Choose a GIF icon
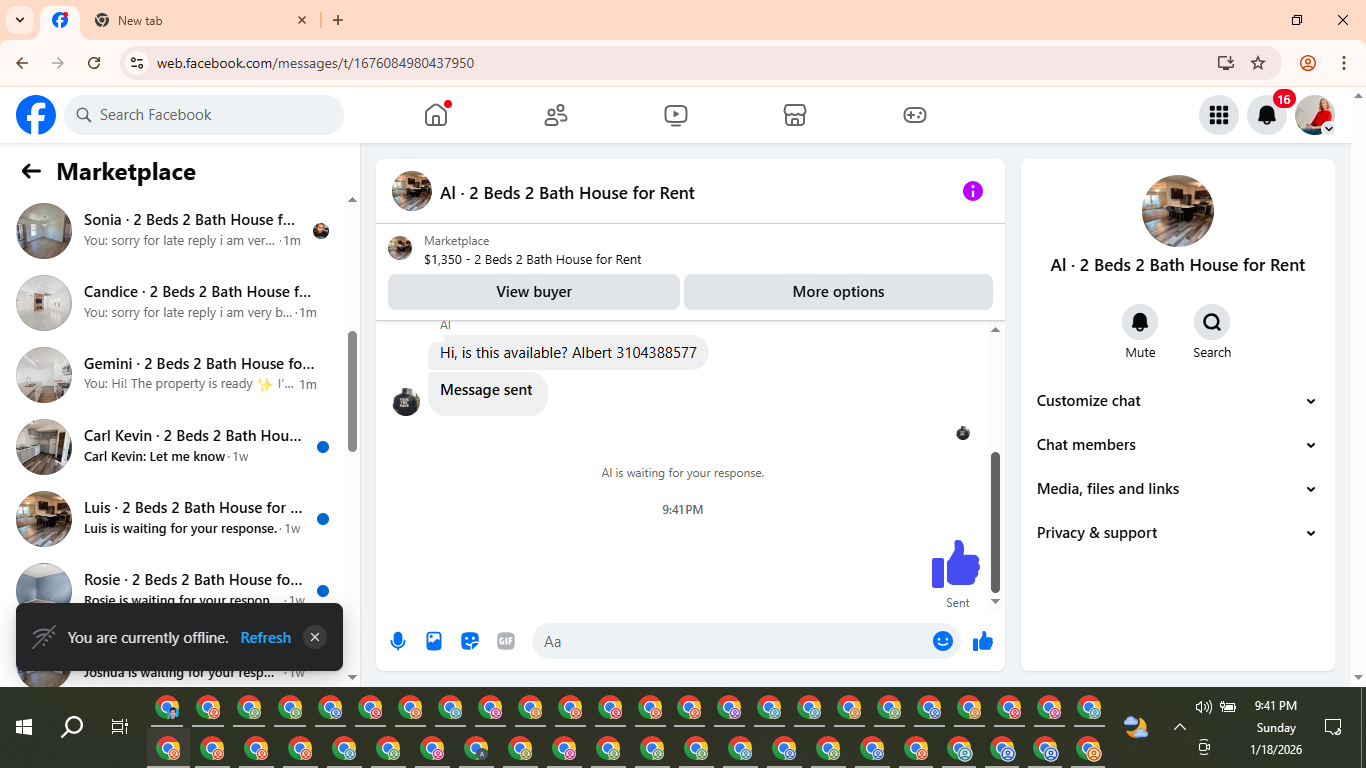 (x=506, y=641)
